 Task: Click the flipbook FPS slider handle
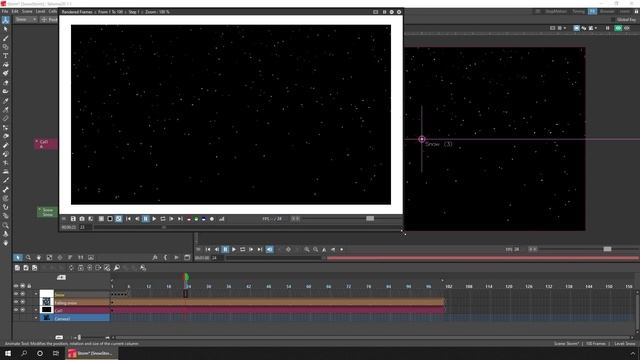coord(370,219)
